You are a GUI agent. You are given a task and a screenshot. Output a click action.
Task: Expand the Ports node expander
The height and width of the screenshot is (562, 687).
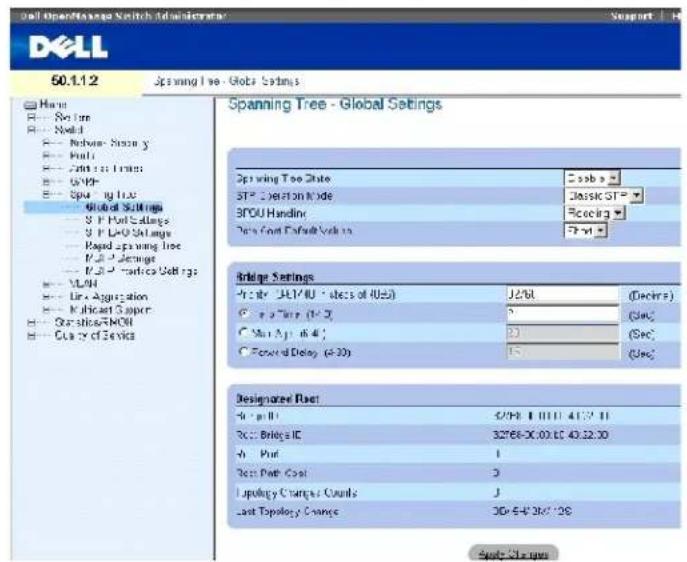[x=46, y=156]
